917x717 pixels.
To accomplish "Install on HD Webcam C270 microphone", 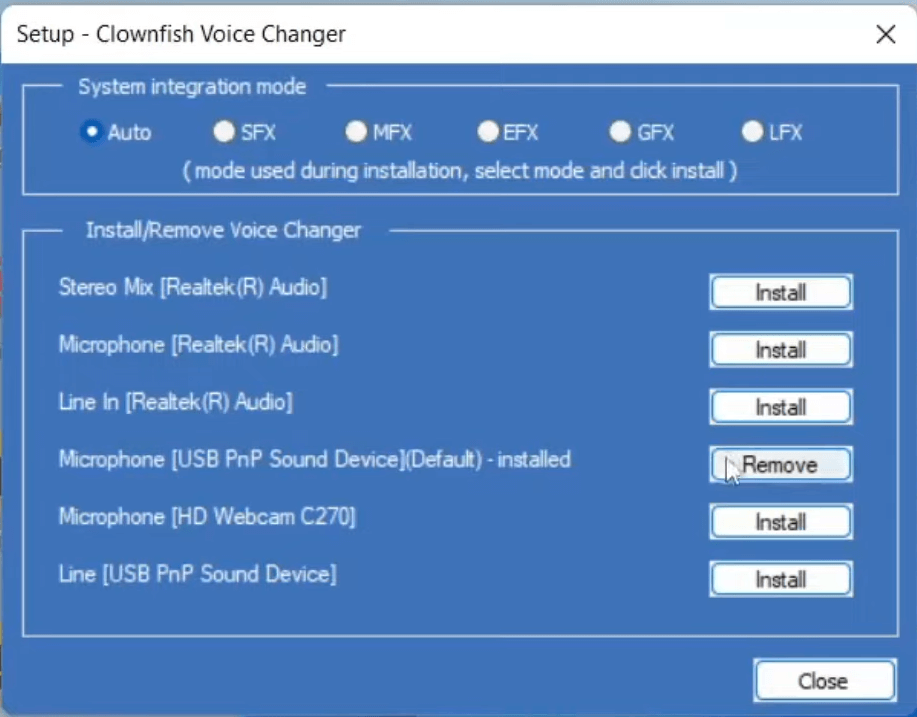I will coord(780,522).
